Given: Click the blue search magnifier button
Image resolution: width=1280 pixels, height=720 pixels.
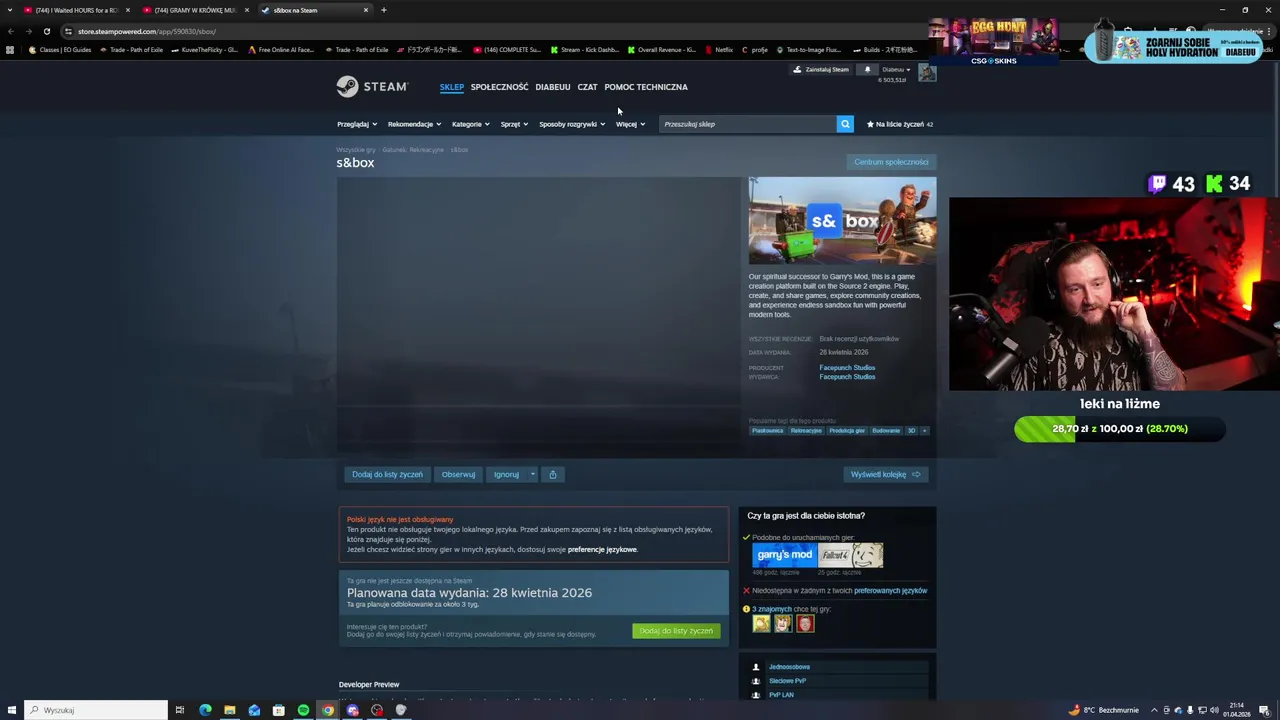Looking at the screenshot, I should [845, 124].
